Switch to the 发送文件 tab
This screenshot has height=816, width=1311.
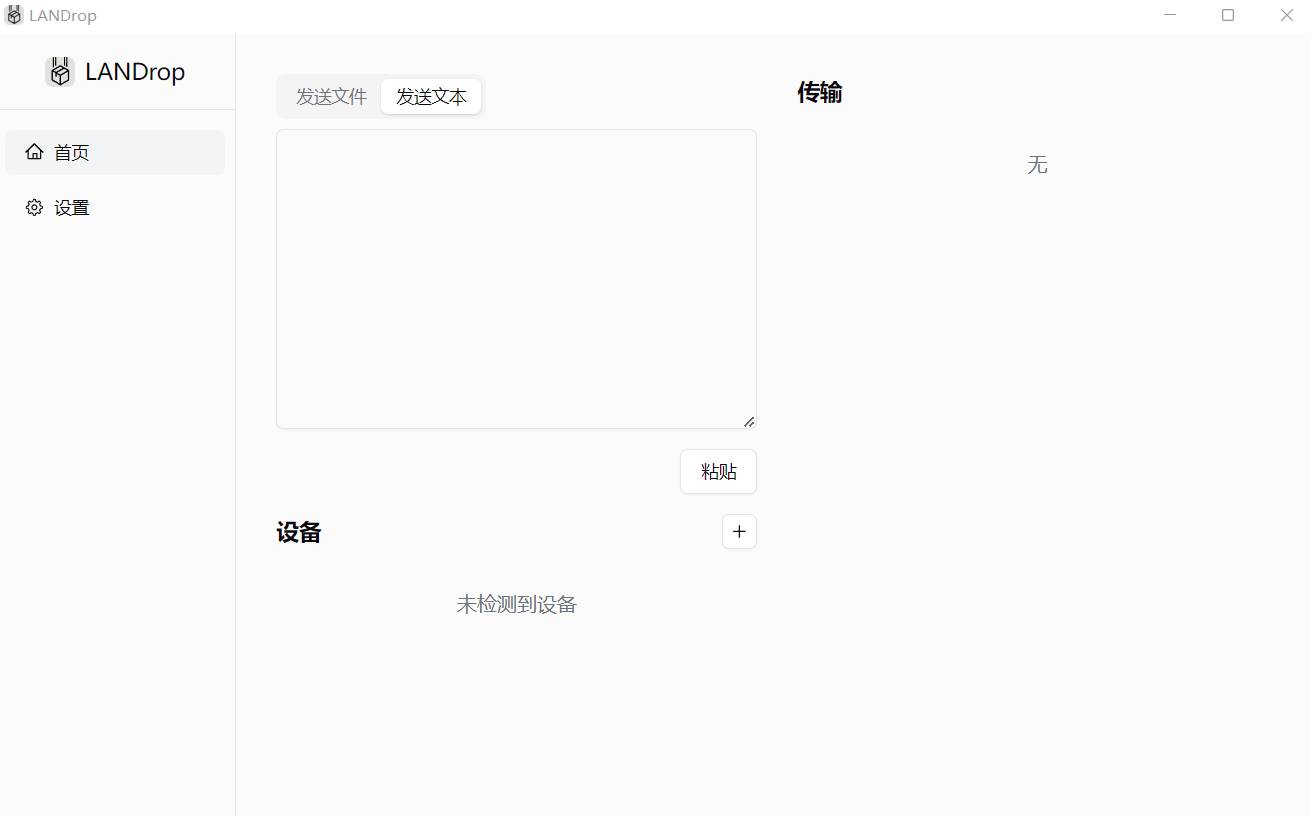[x=331, y=97]
